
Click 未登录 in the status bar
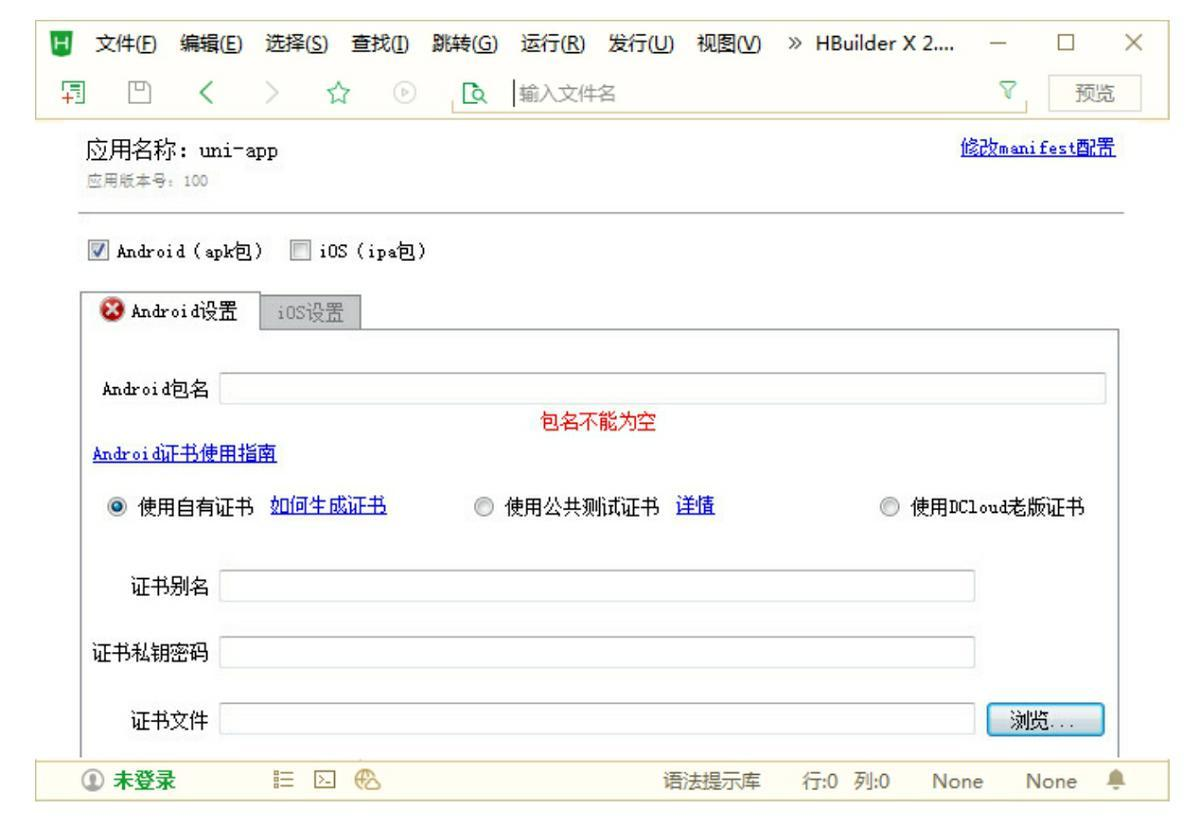click(x=143, y=780)
